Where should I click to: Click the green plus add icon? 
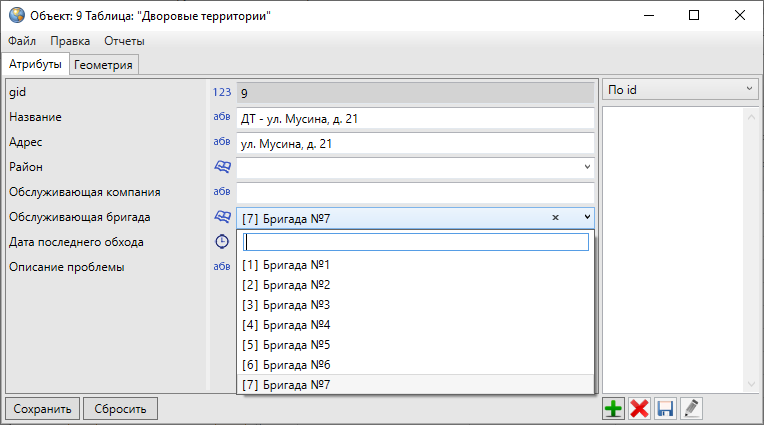coord(613,408)
